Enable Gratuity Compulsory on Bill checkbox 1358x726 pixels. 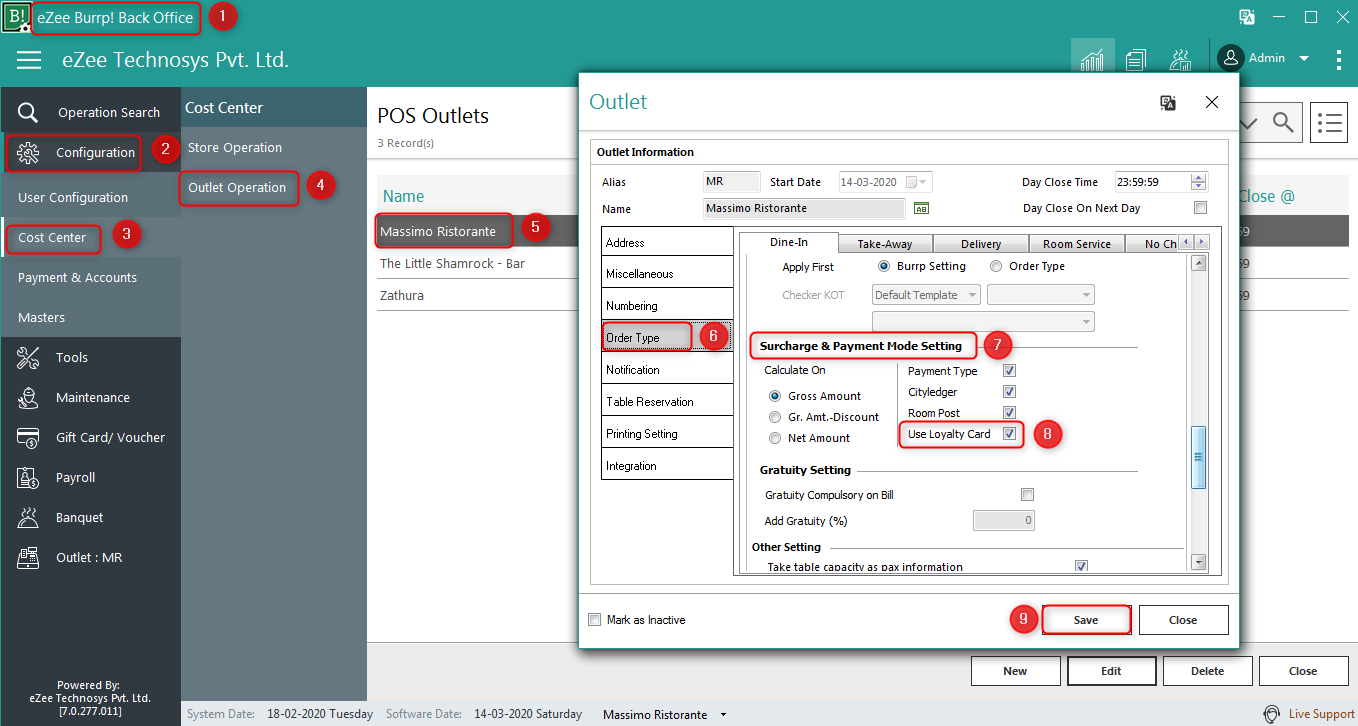pyautogui.click(x=1027, y=495)
